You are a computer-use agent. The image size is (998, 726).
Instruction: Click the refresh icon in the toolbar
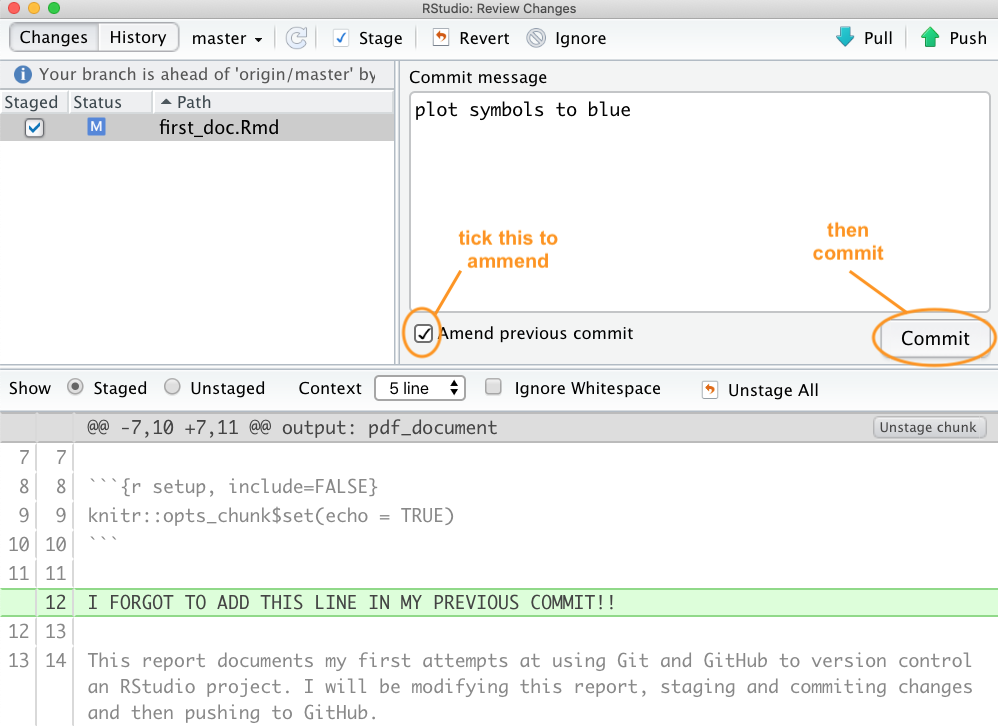click(296, 38)
